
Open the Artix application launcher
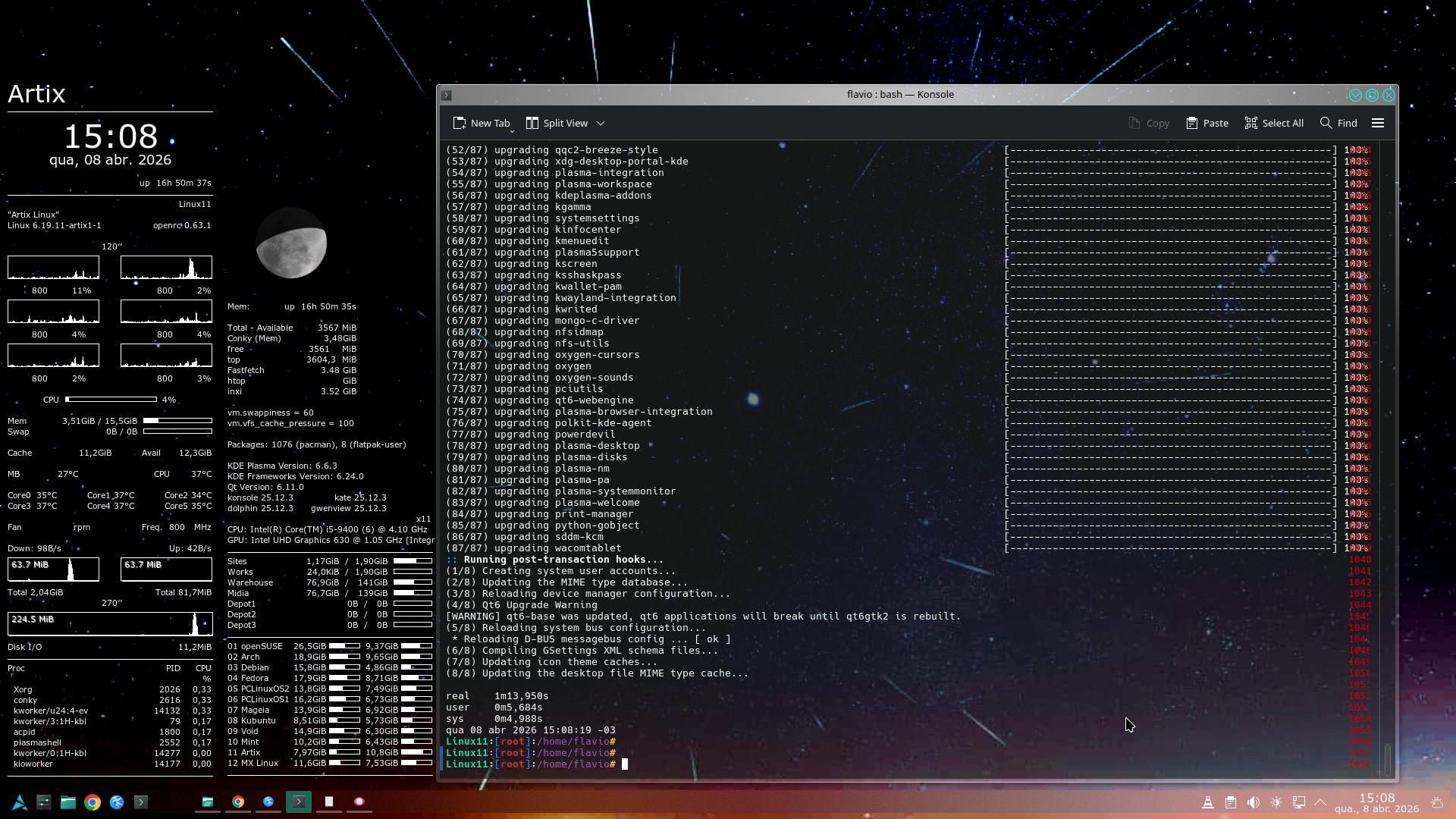(x=20, y=802)
